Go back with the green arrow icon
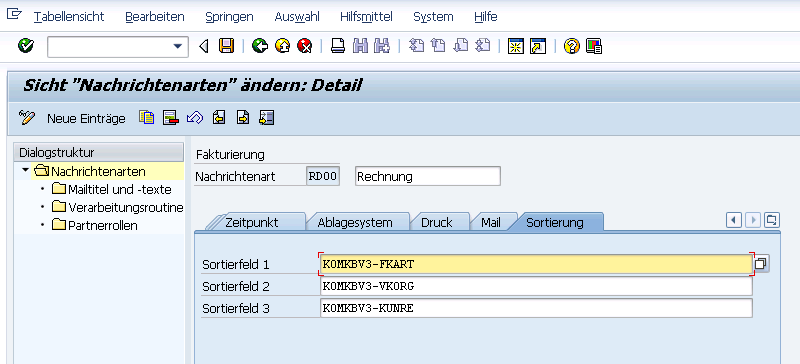Viewport: 800px width, 364px height. 260,46
